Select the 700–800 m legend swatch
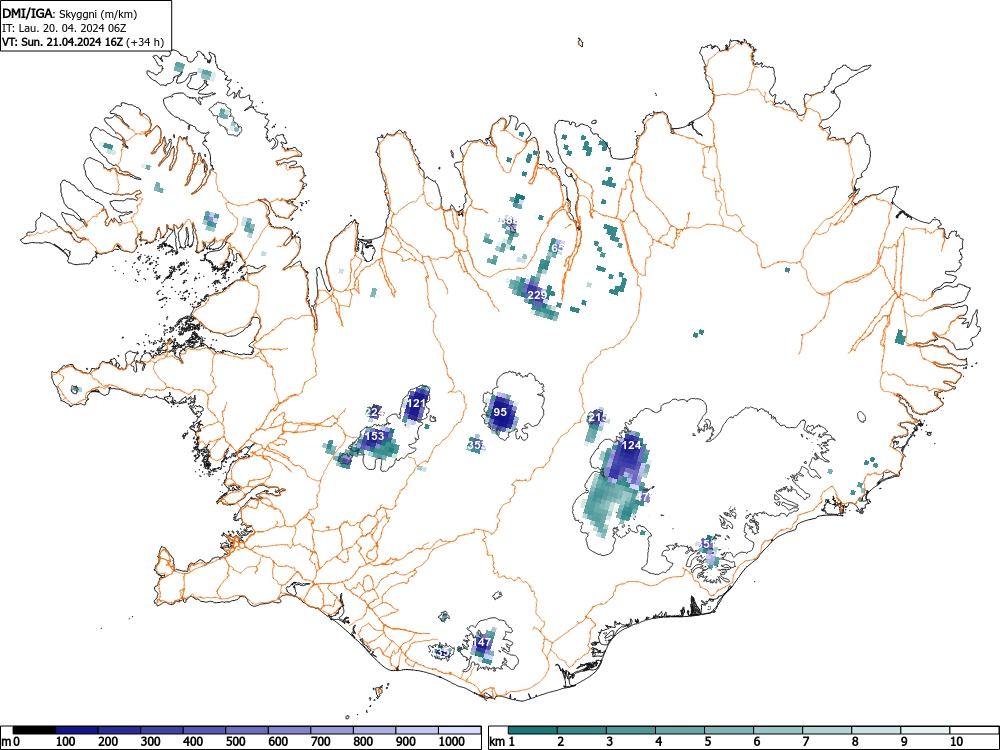This screenshot has width=1000, height=750. [x=332, y=730]
